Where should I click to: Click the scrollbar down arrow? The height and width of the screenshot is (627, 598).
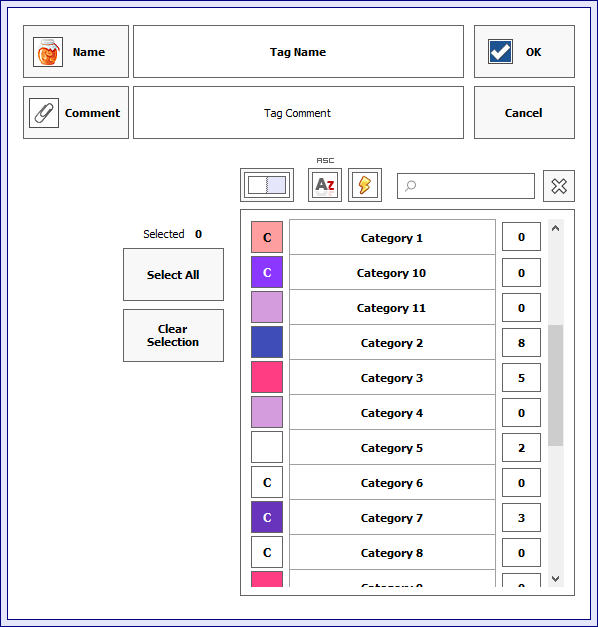point(555,579)
